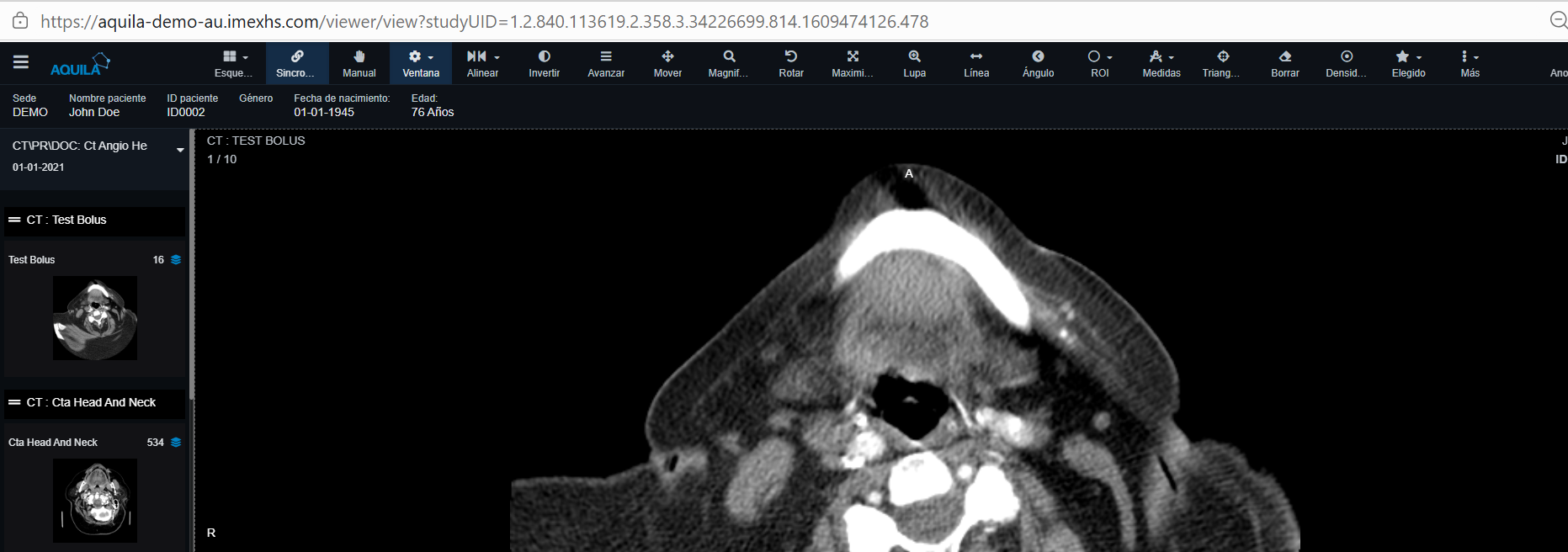
Task: Open the Esque... layout dropdown
Action: [x=234, y=63]
